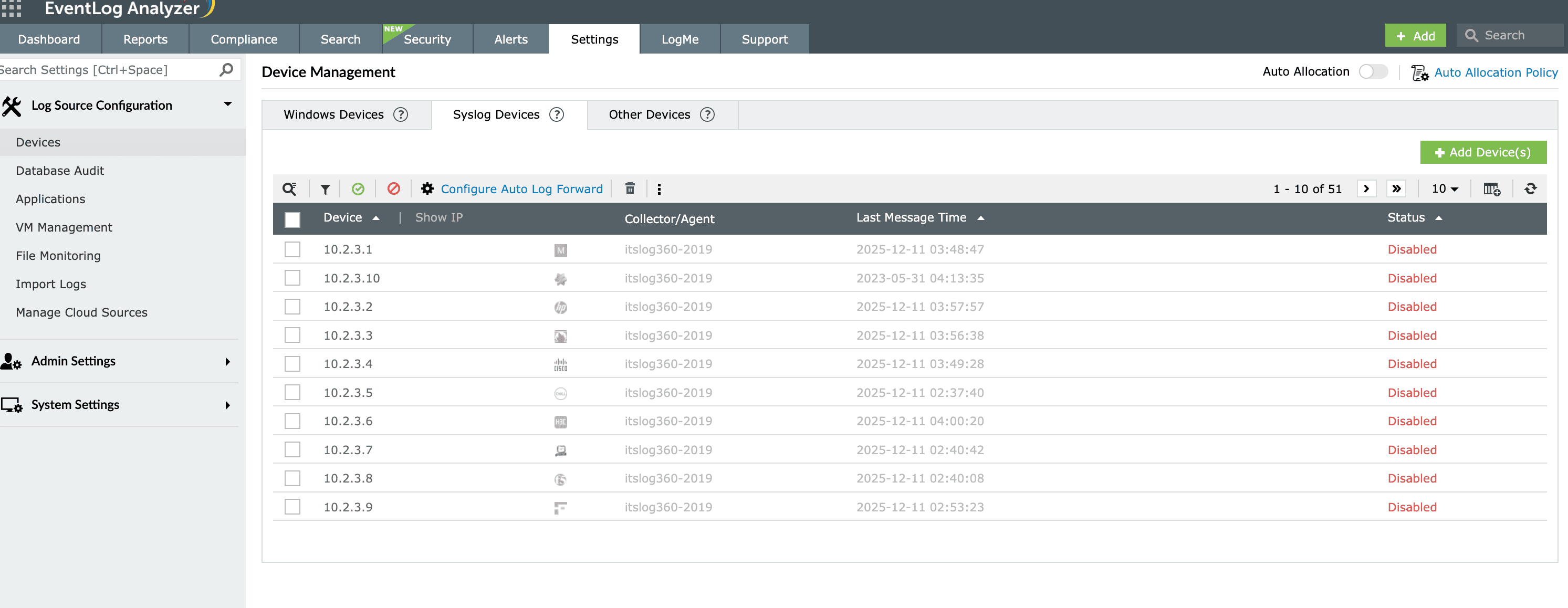Image resolution: width=1568 pixels, height=608 pixels.
Task: Open Auto Allocation Policy link
Action: click(x=1496, y=72)
